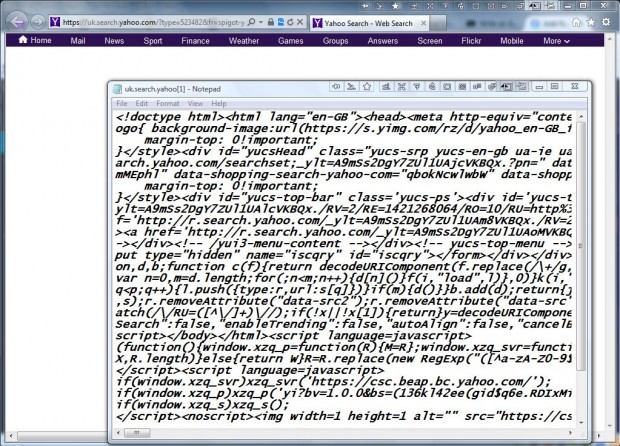Open the Notepad File menu
The height and width of the screenshot is (446, 620).
coord(122,104)
